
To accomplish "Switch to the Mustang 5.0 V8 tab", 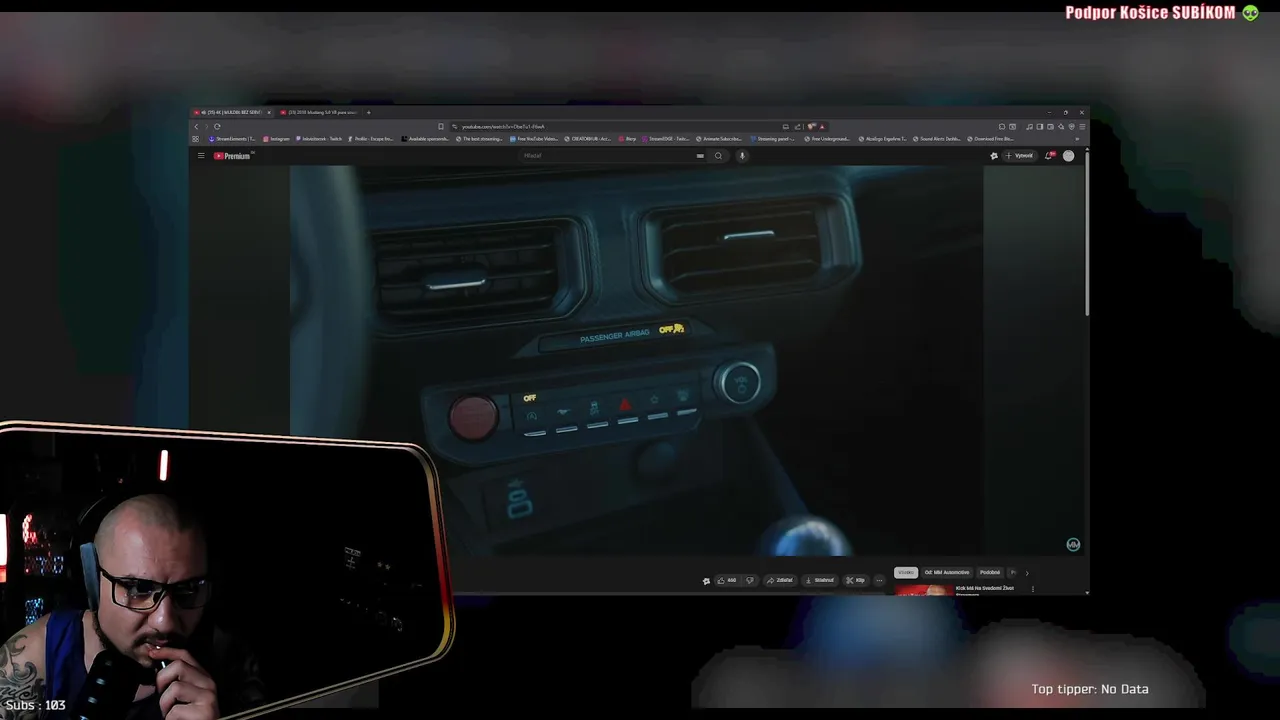I will [x=320, y=112].
